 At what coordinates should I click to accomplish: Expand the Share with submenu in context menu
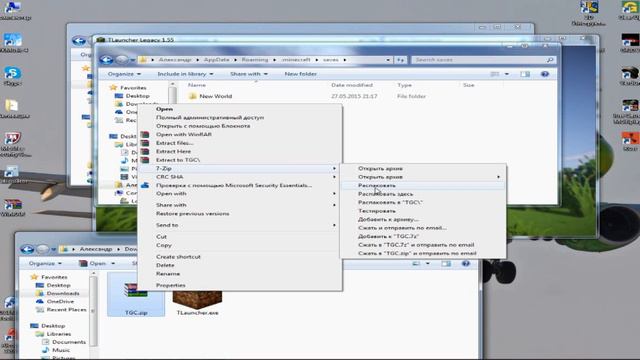pos(240,205)
